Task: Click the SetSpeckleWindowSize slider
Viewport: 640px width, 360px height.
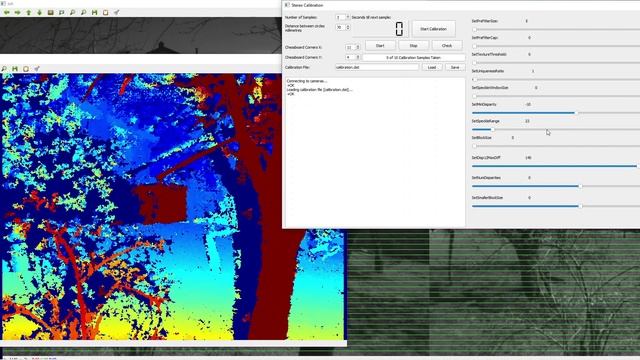Action: pos(556,96)
